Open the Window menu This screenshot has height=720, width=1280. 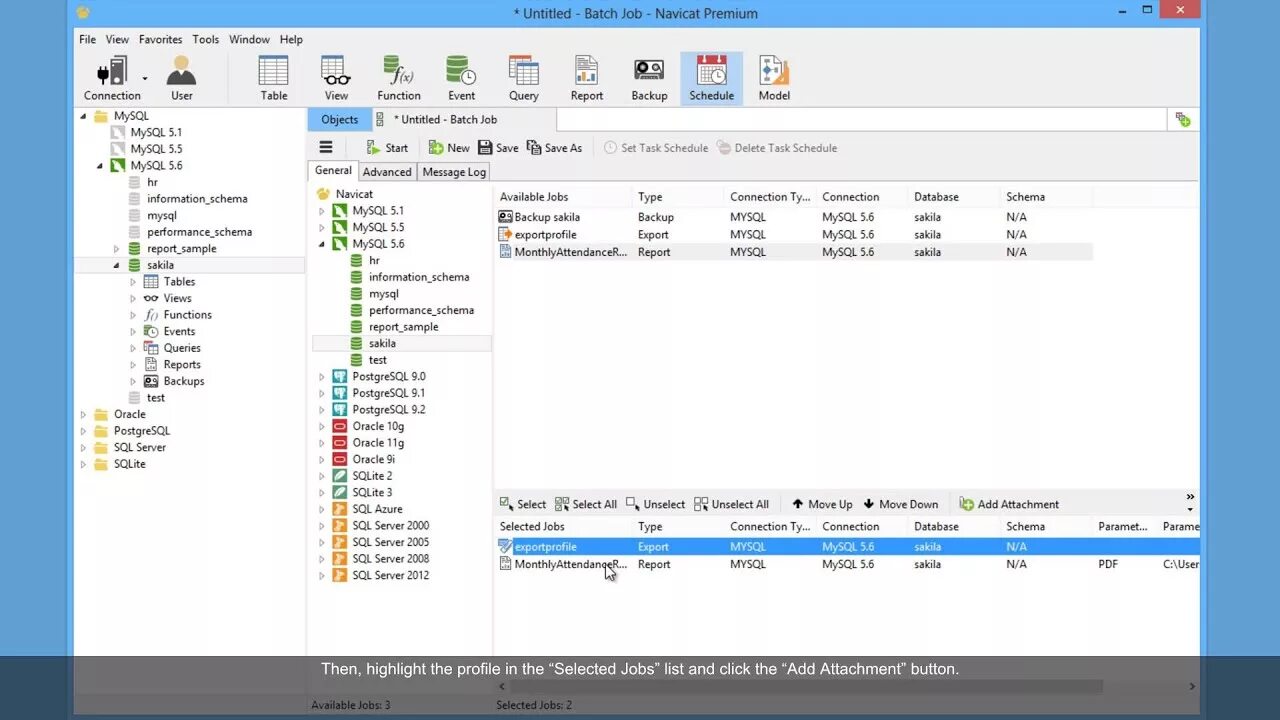pos(249,39)
